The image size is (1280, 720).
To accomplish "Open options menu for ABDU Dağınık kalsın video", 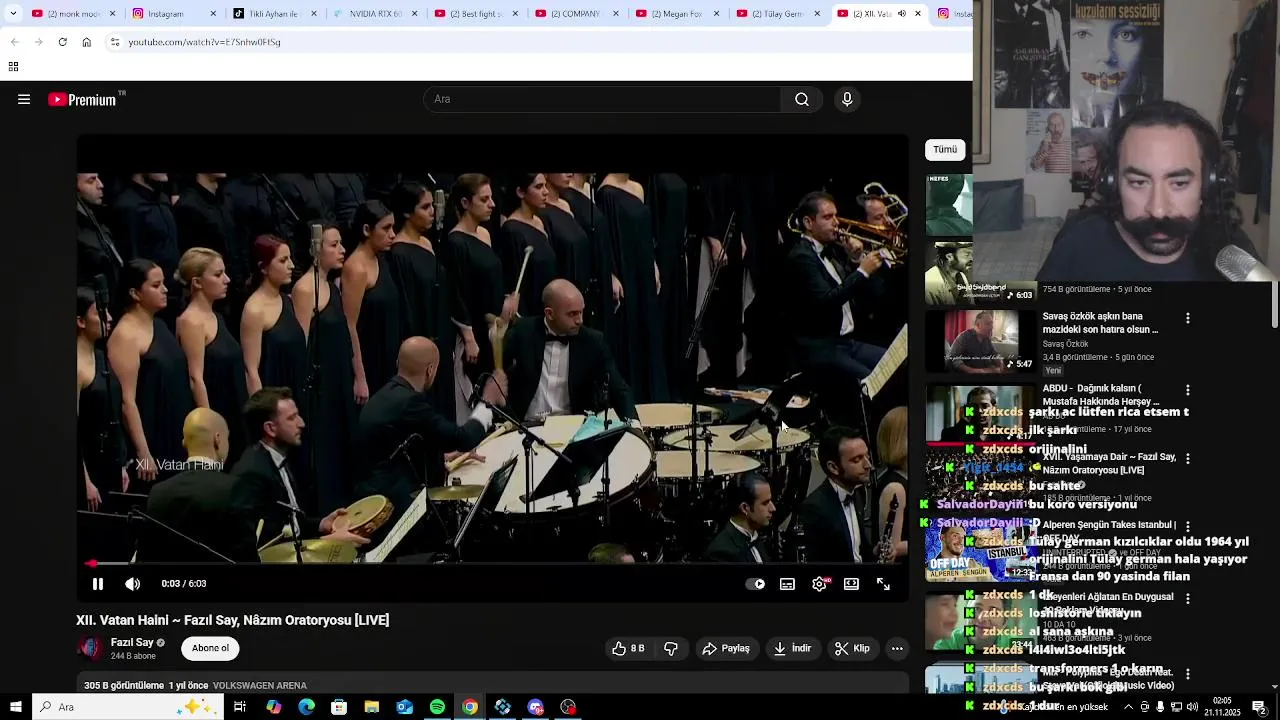I will (1188, 390).
